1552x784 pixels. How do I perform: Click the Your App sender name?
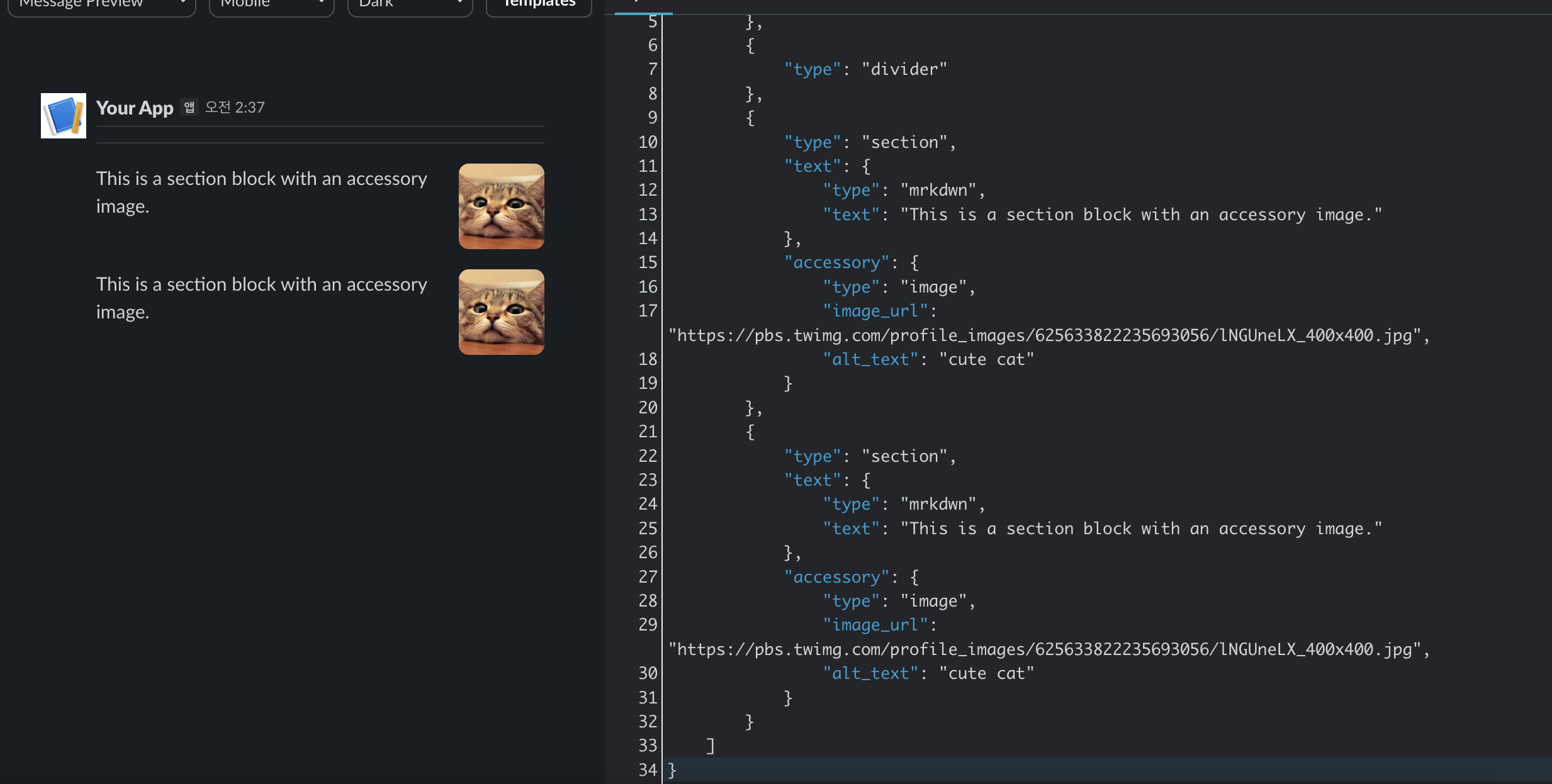(135, 108)
